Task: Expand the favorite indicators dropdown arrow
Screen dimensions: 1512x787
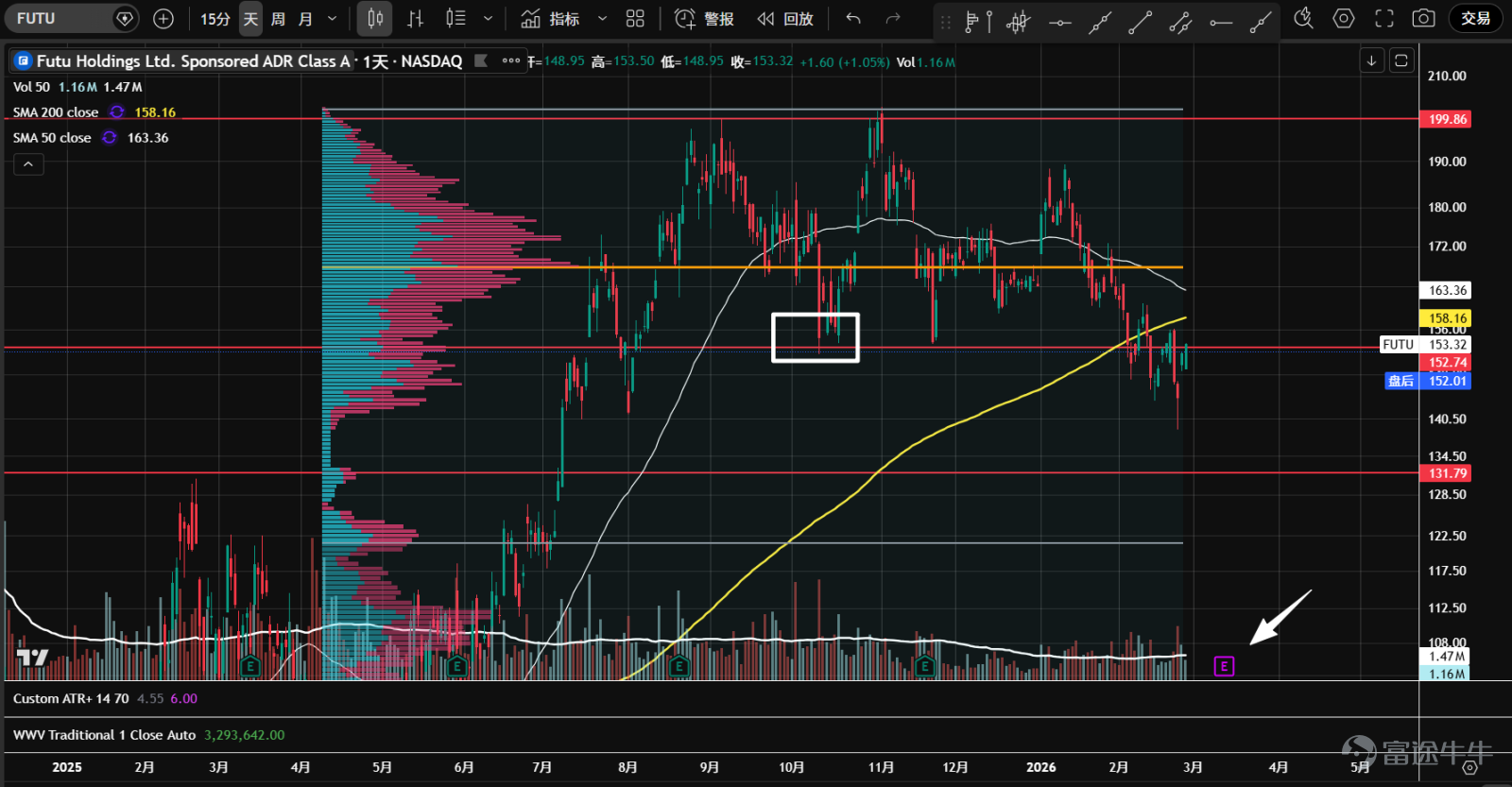Action: point(602,18)
